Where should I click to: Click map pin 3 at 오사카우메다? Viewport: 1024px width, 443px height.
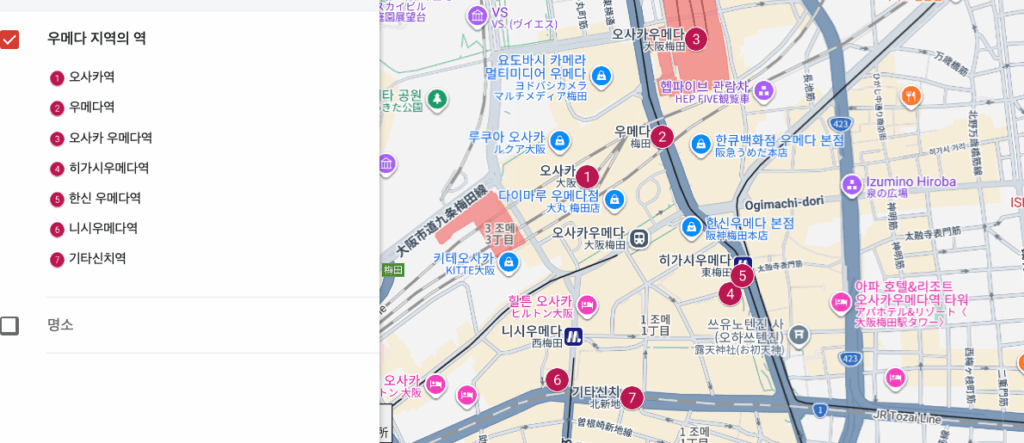click(x=695, y=40)
